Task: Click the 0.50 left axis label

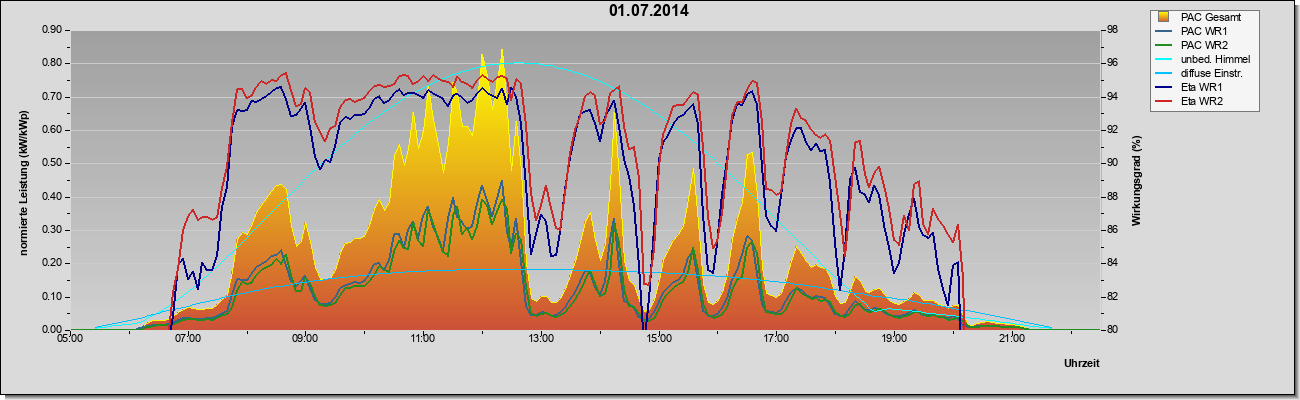Action: [53, 163]
